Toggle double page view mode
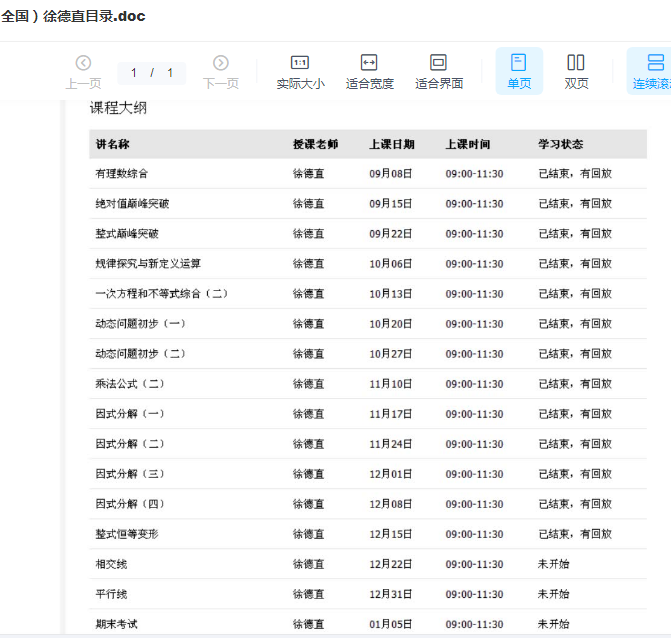Image resolution: width=671 pixels, height=638 pixels. coord(576,63)
